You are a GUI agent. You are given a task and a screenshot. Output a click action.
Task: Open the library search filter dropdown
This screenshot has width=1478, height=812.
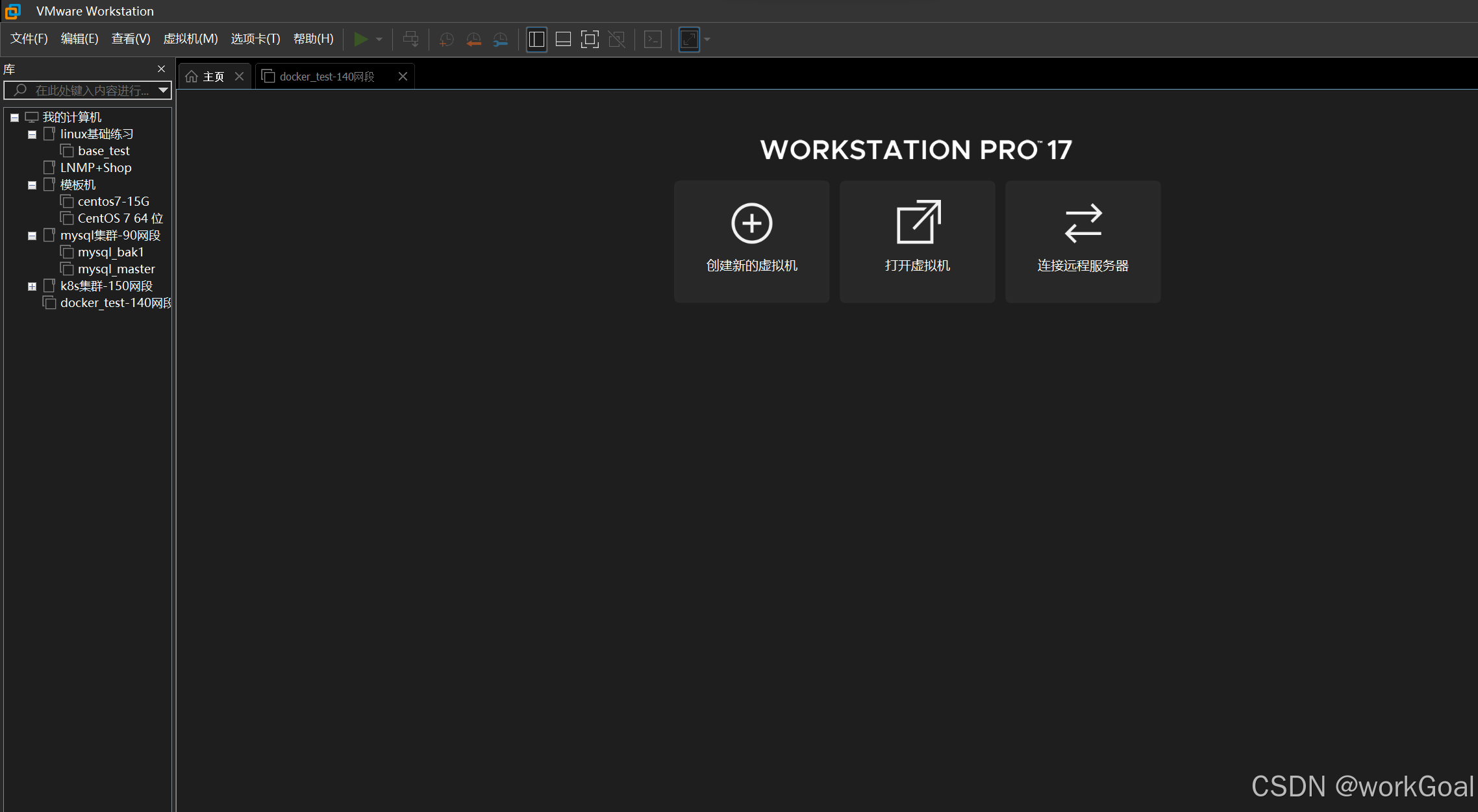(164, 90)
